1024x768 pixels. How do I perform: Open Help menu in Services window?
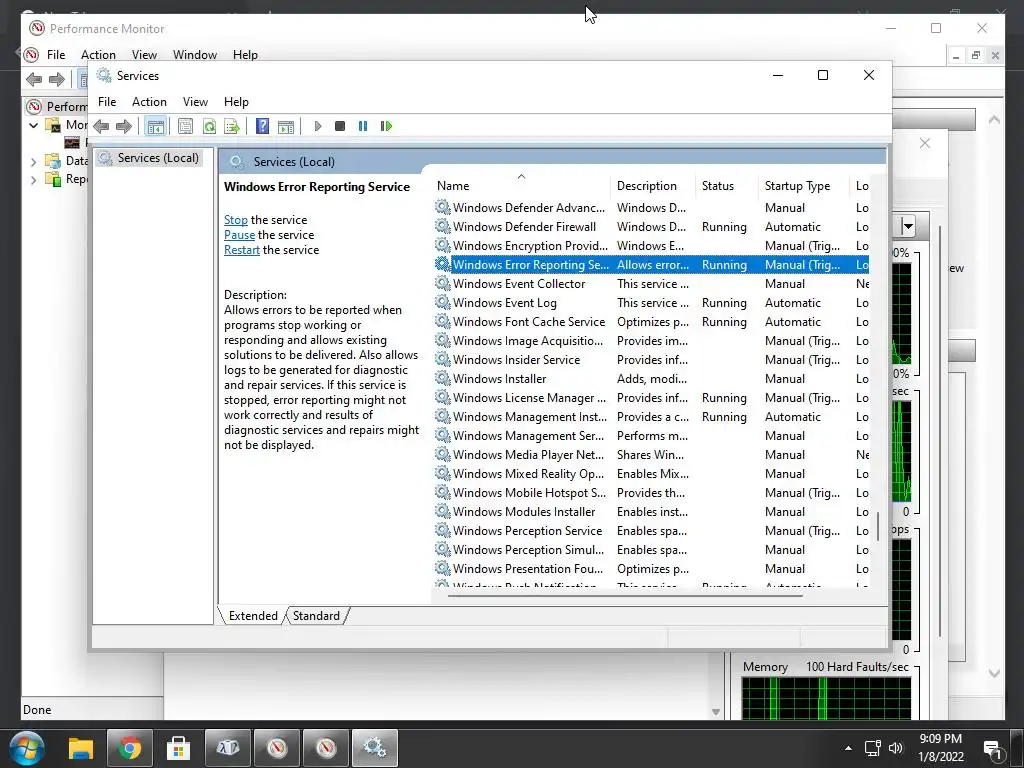[x=236, y=102]
